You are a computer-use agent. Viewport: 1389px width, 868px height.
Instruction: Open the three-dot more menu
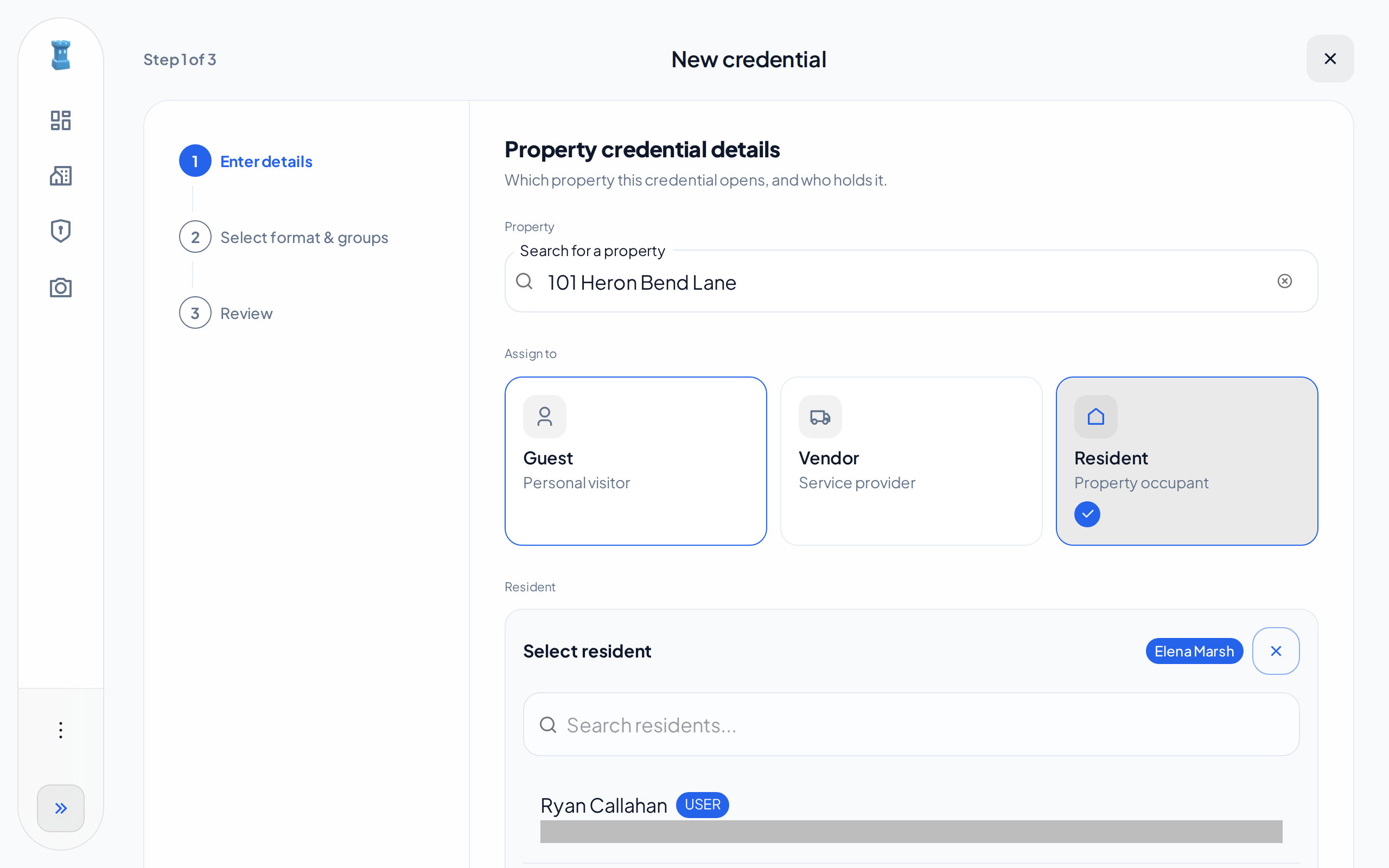(x=61, y=730)
